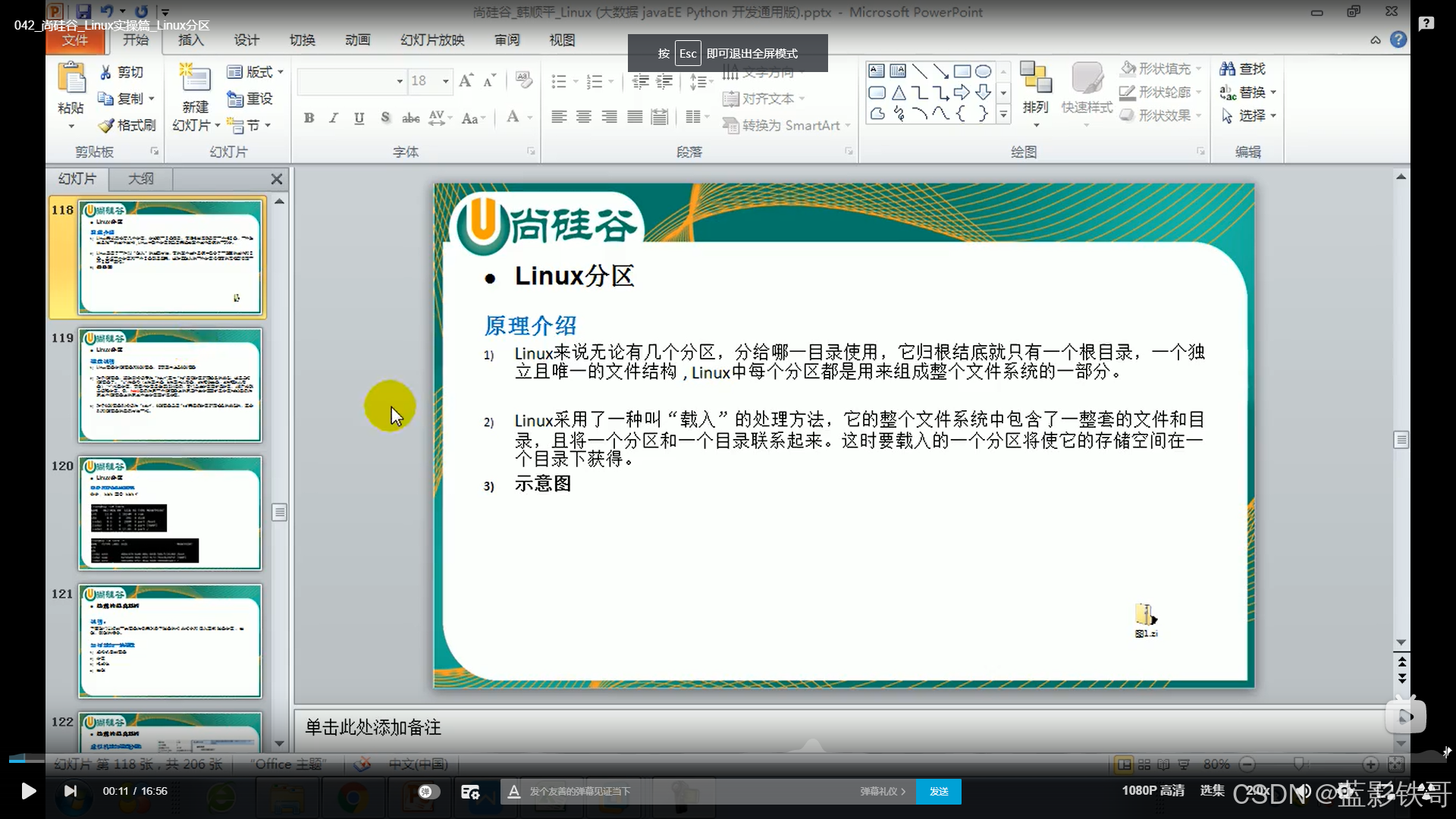Open the Insert (插入) ribbon tab
This screenshot has width=1456, height=819.
point(190,40)
